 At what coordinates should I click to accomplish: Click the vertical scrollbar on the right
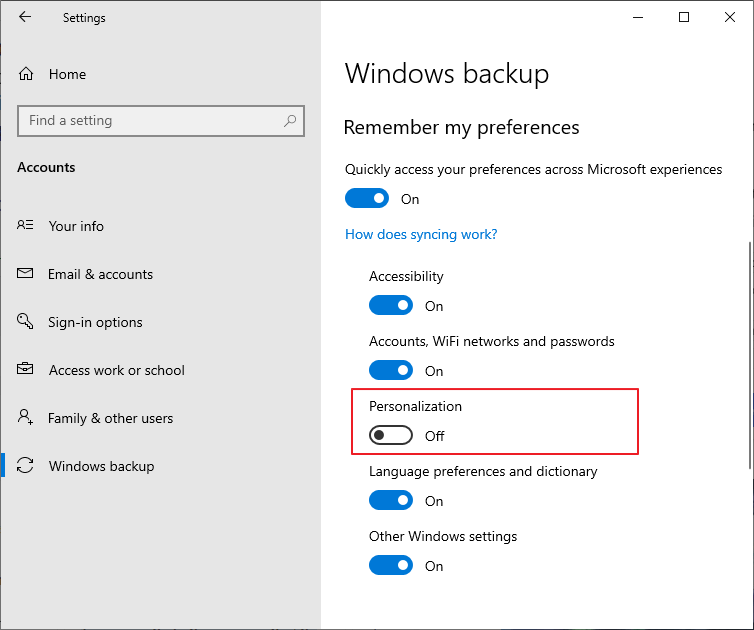749,355
